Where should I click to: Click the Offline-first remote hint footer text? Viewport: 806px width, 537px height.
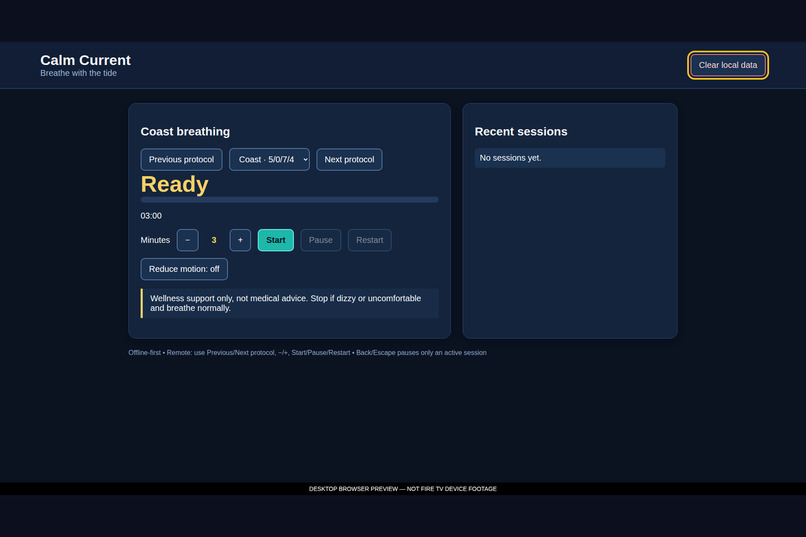pos(307,353)
